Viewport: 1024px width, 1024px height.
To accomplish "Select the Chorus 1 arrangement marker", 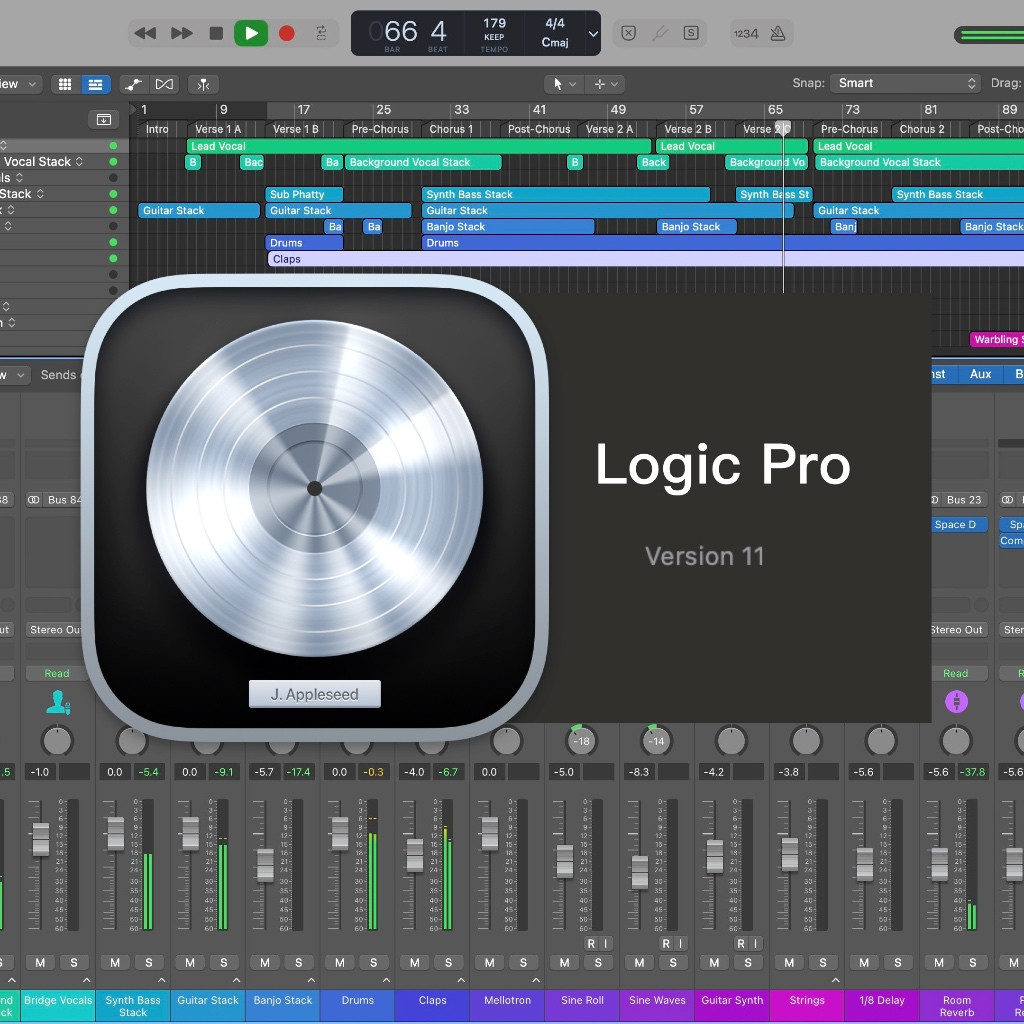I will [x=451, y=129].
